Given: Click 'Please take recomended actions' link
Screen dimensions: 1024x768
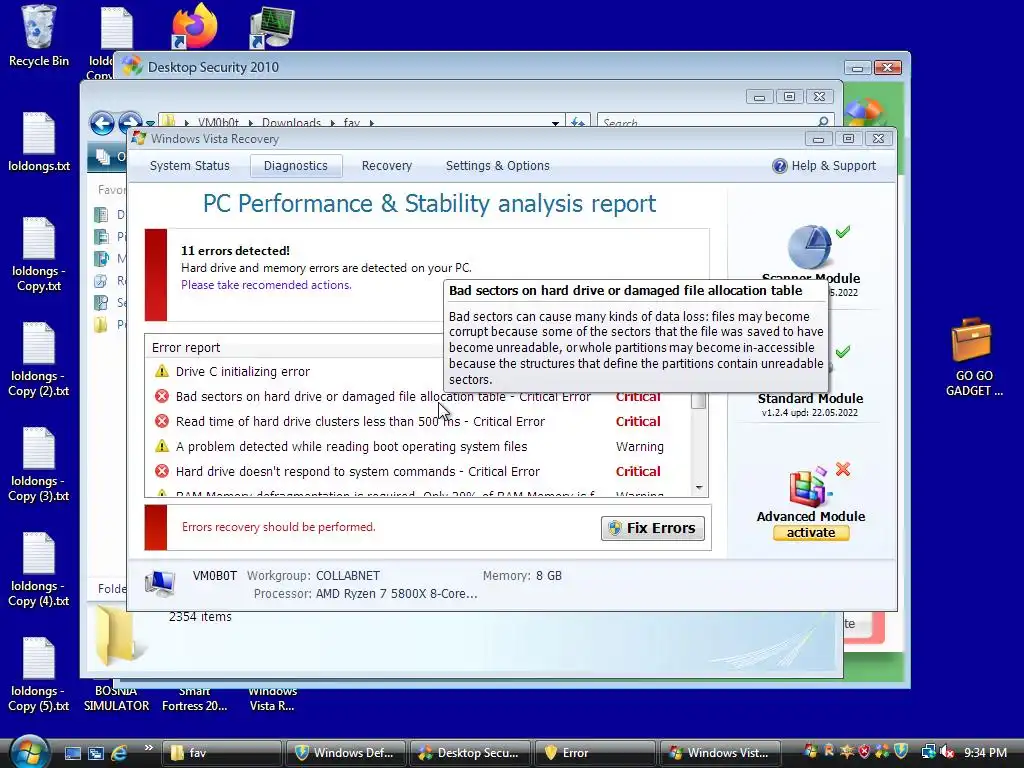Looking at the screenshot, I should coord(266,285).
